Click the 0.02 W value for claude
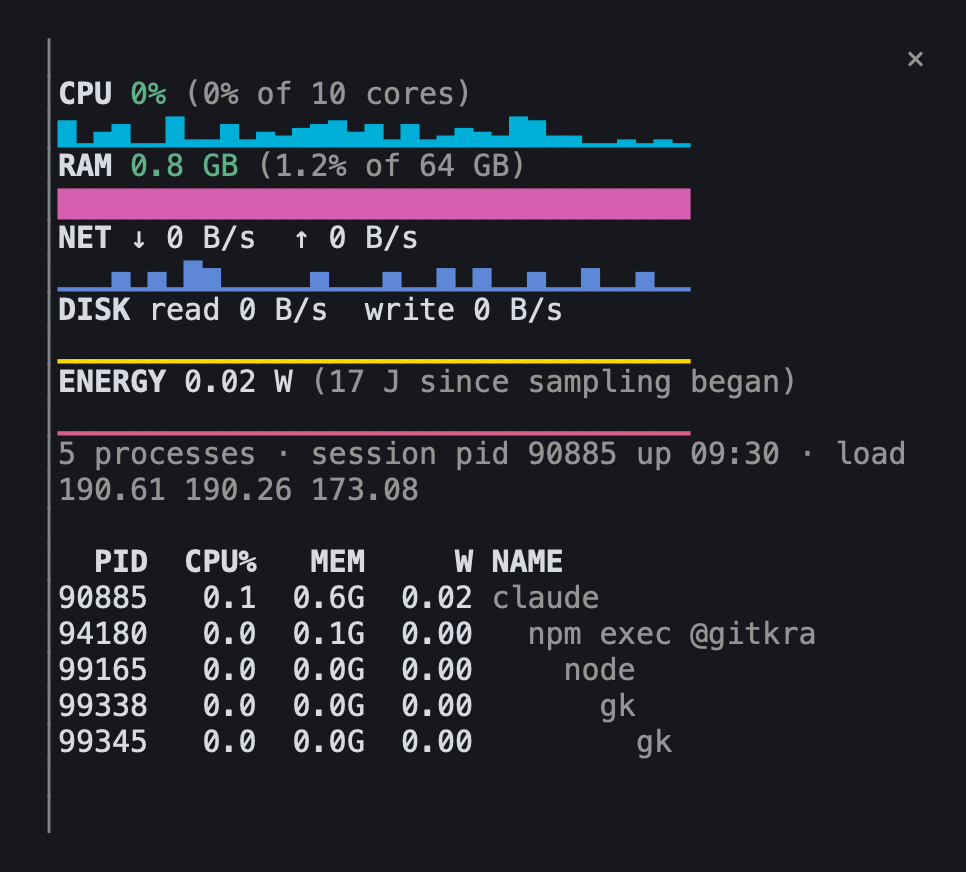This screenshot has width=966, height=872. tap(437, 598)
